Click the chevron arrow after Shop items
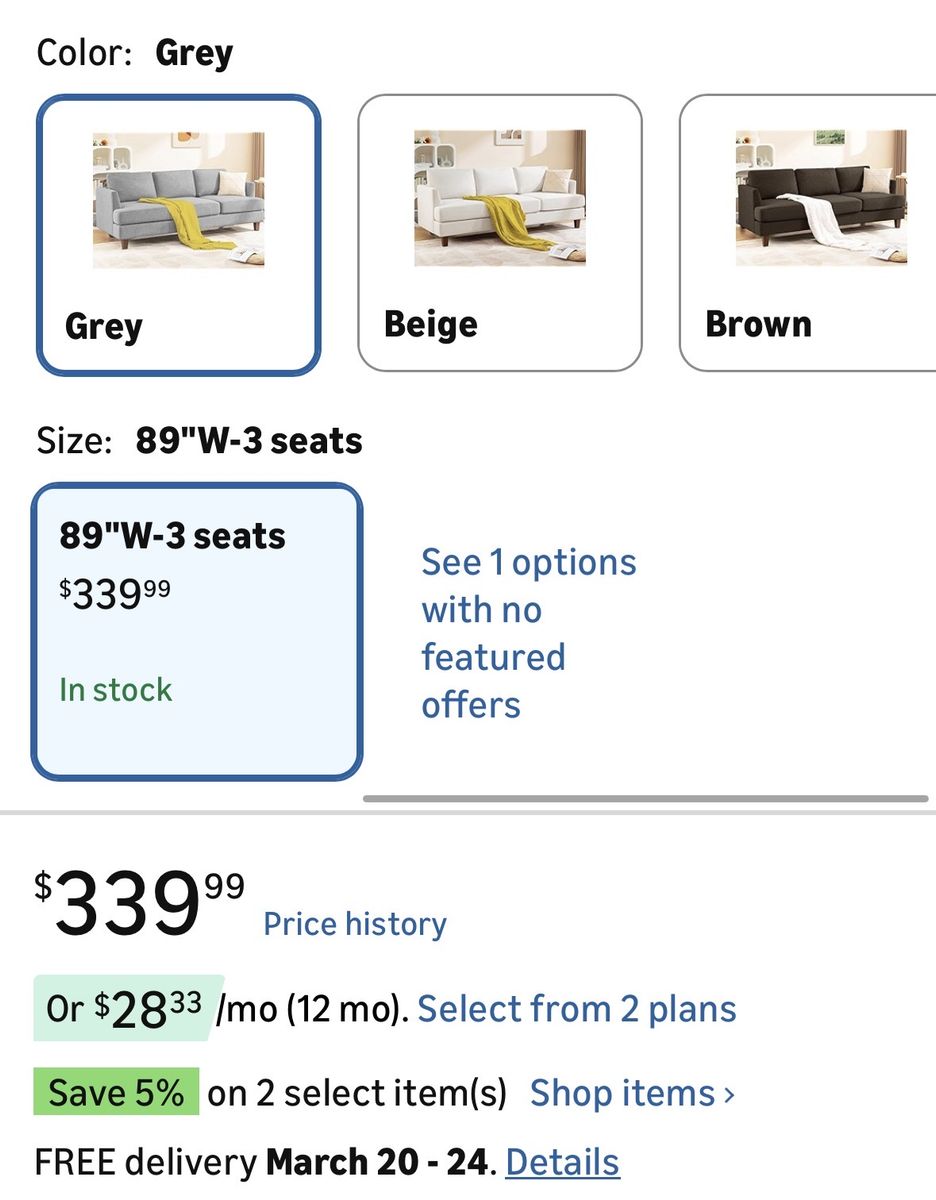 pyautogui.click(x=729, y=1095)
